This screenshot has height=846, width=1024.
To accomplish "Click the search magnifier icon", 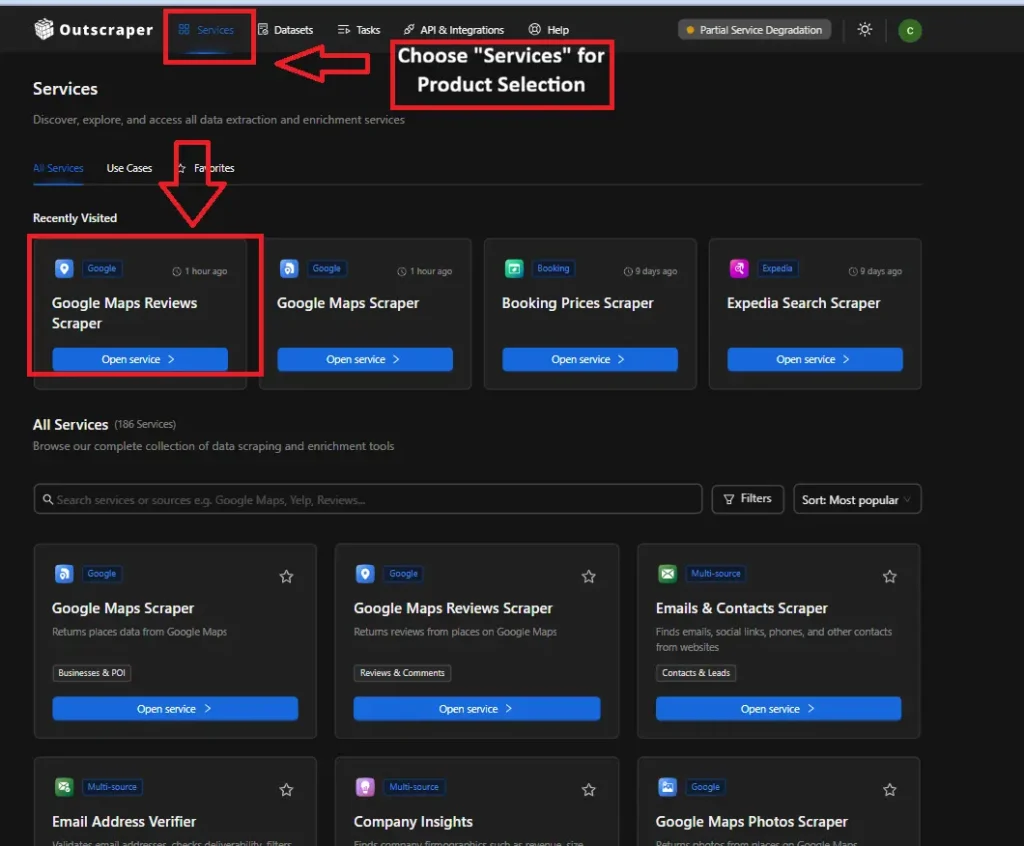I will click(48, 499).
